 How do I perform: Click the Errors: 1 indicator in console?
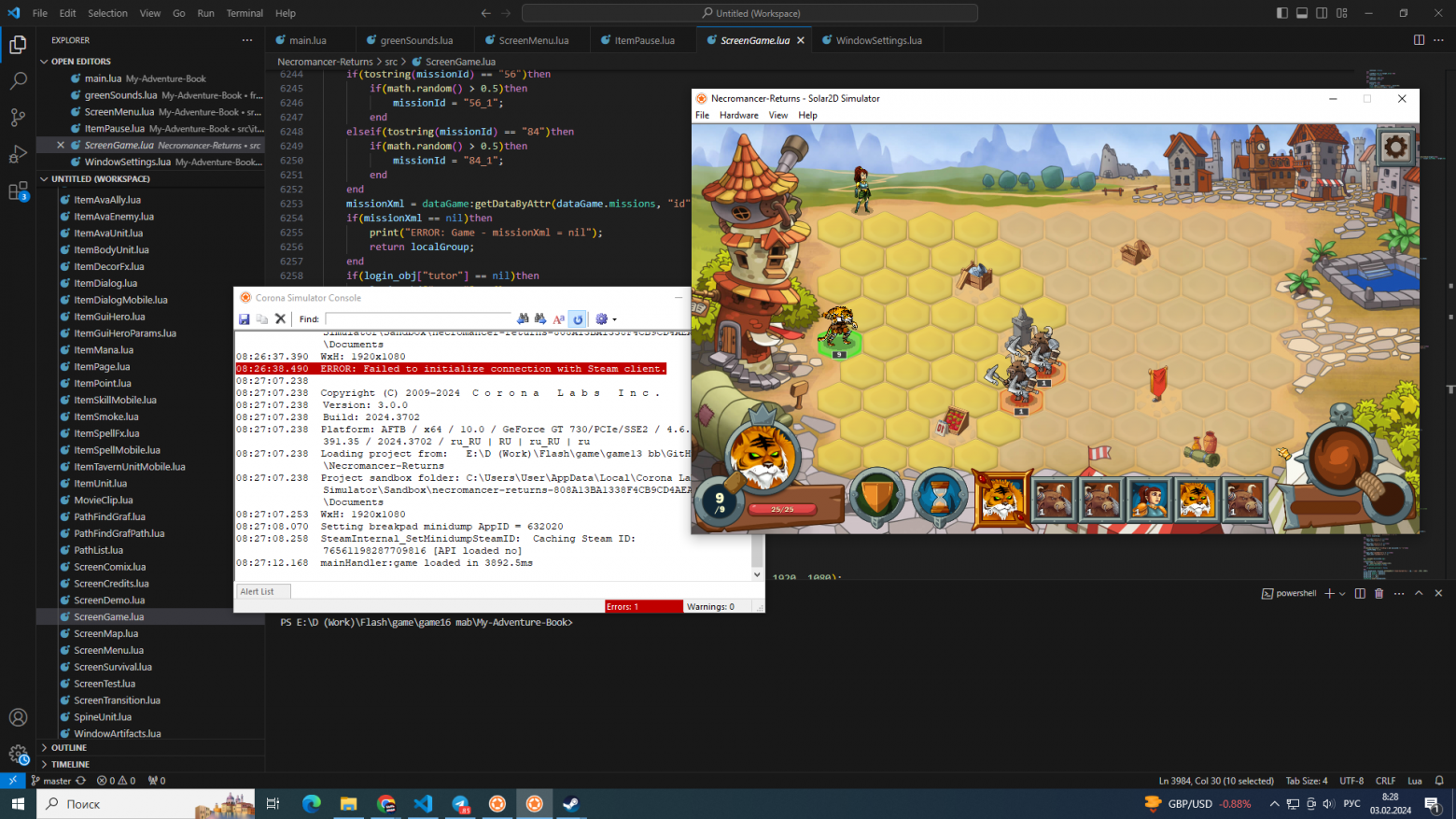pyautogui.click(x=643, y=607)
